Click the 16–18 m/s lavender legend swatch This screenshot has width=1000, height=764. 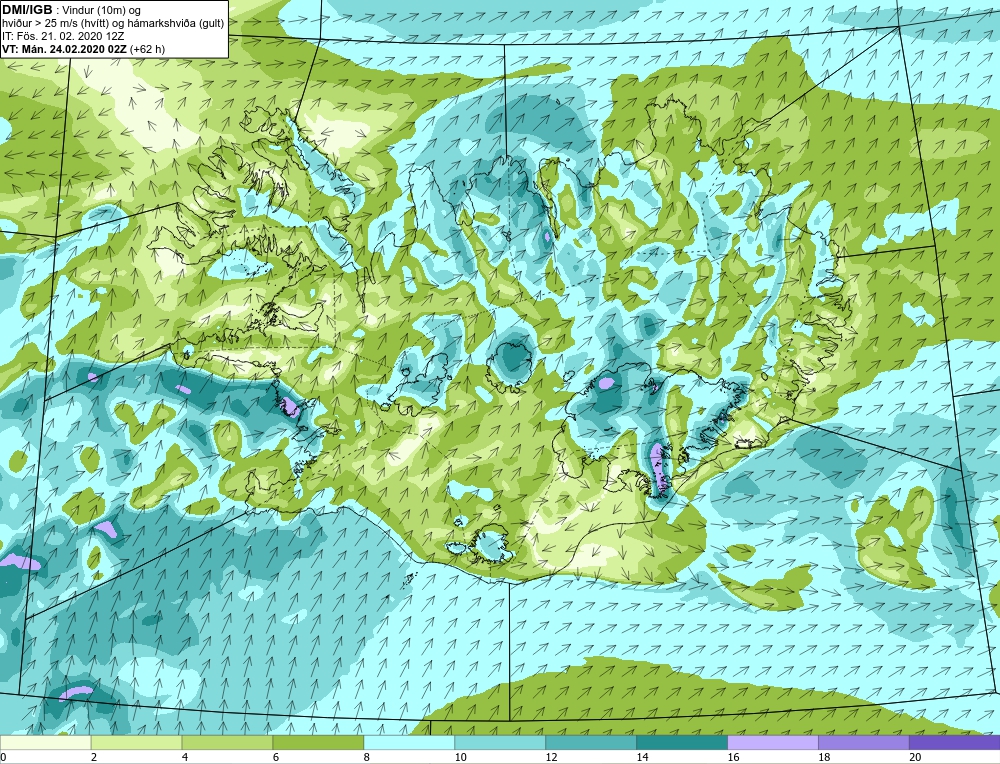click(773, 742)
